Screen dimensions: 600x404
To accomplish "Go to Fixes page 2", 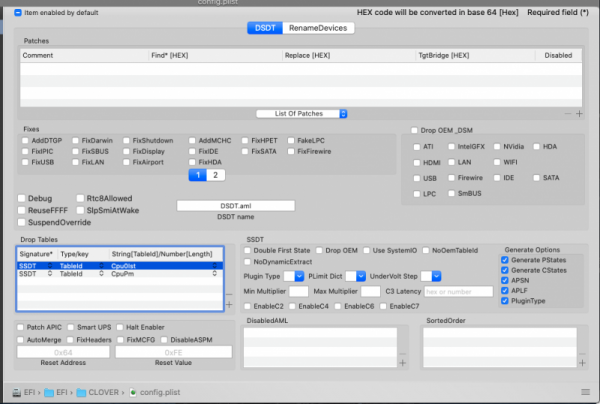I will tap(214, 175).
